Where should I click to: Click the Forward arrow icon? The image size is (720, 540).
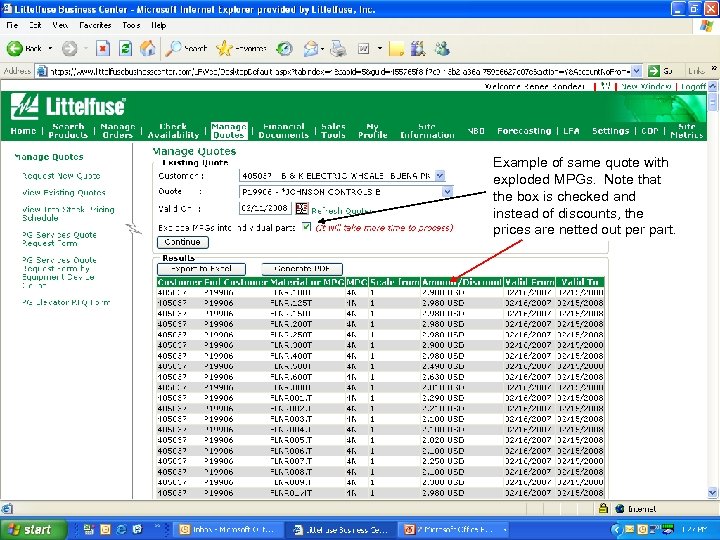[x=70, y=48]
